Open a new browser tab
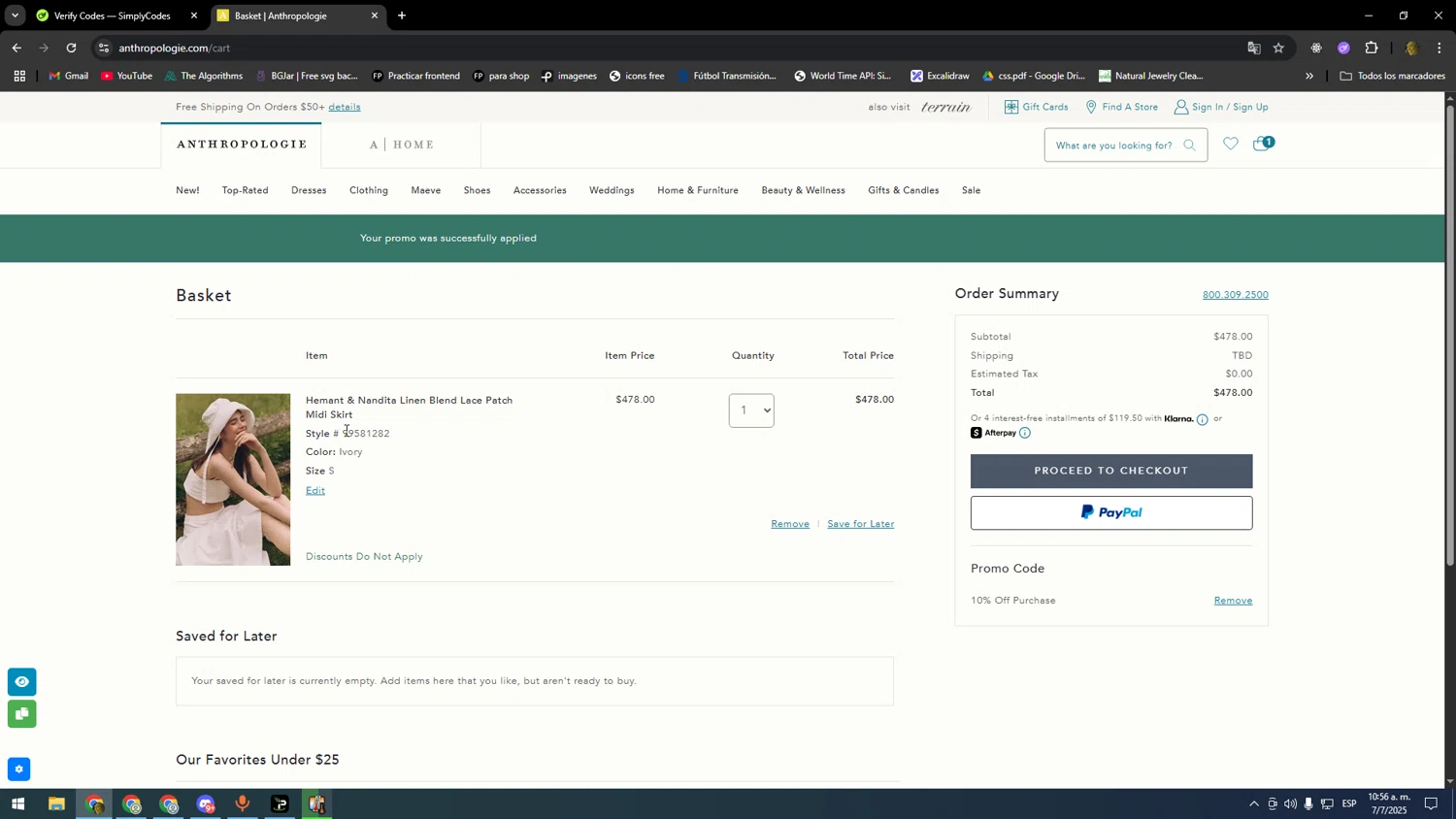This screenshot has width=1456, height=819. tap(402, 16)
